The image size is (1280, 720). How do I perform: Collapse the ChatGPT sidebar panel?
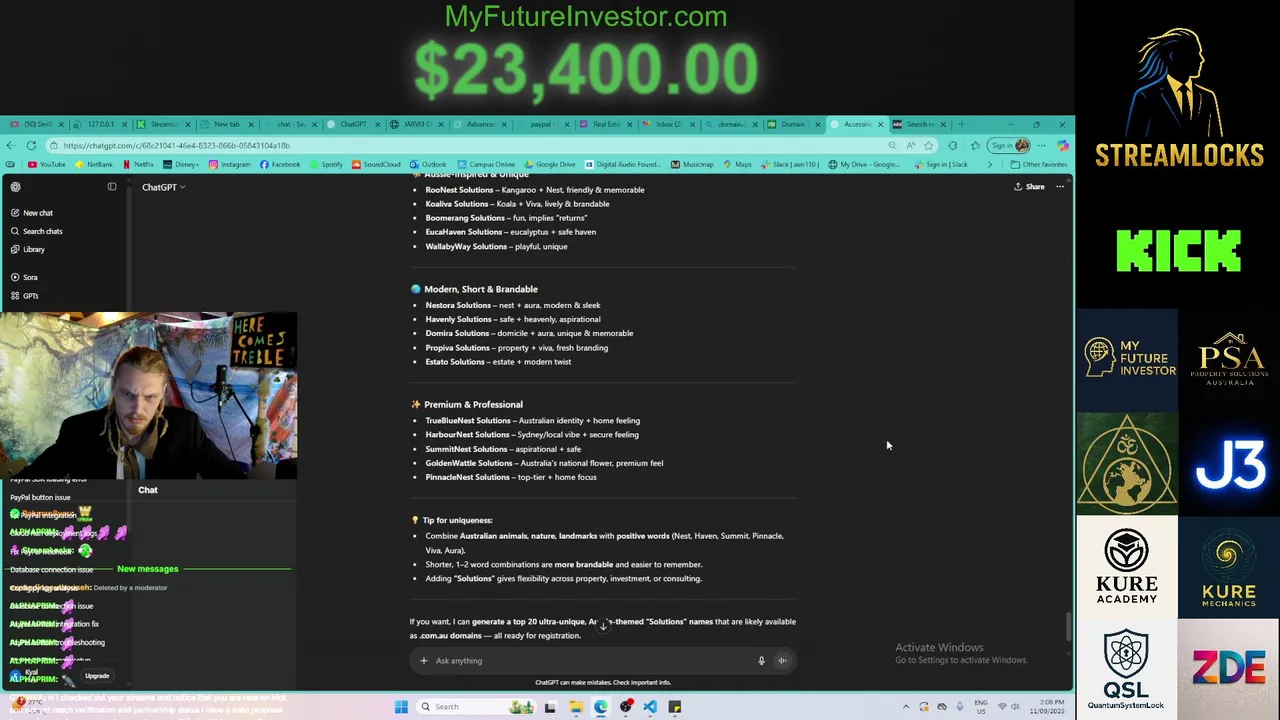(112, 187)
